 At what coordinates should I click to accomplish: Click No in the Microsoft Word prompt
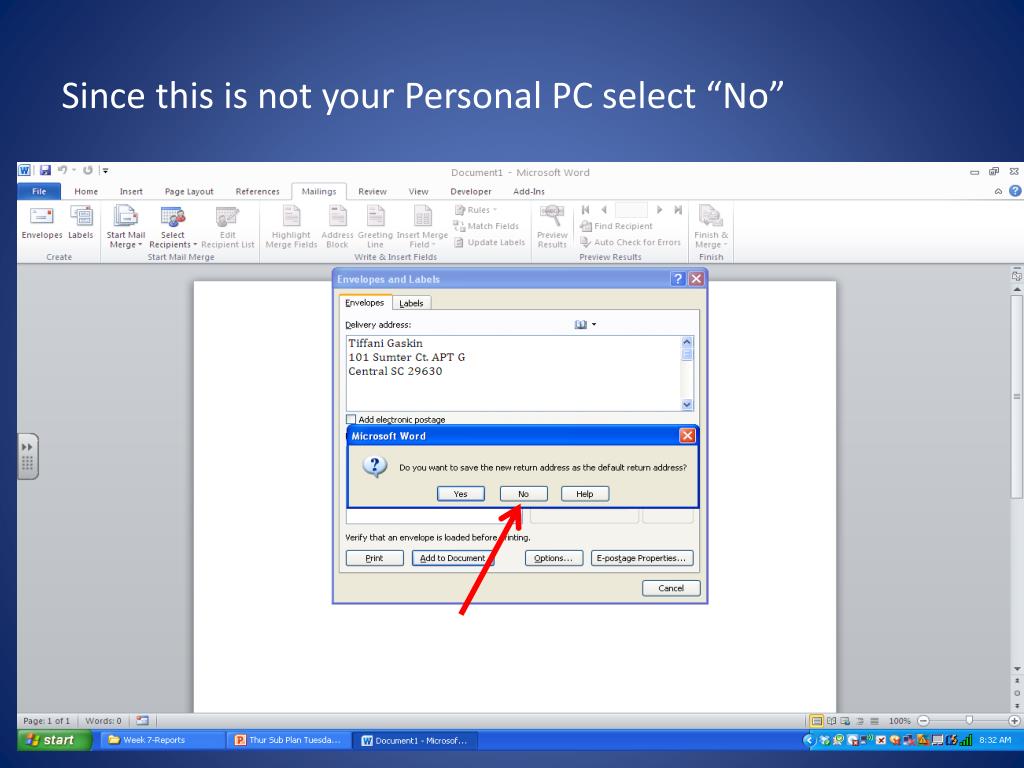tap(524, 494)
